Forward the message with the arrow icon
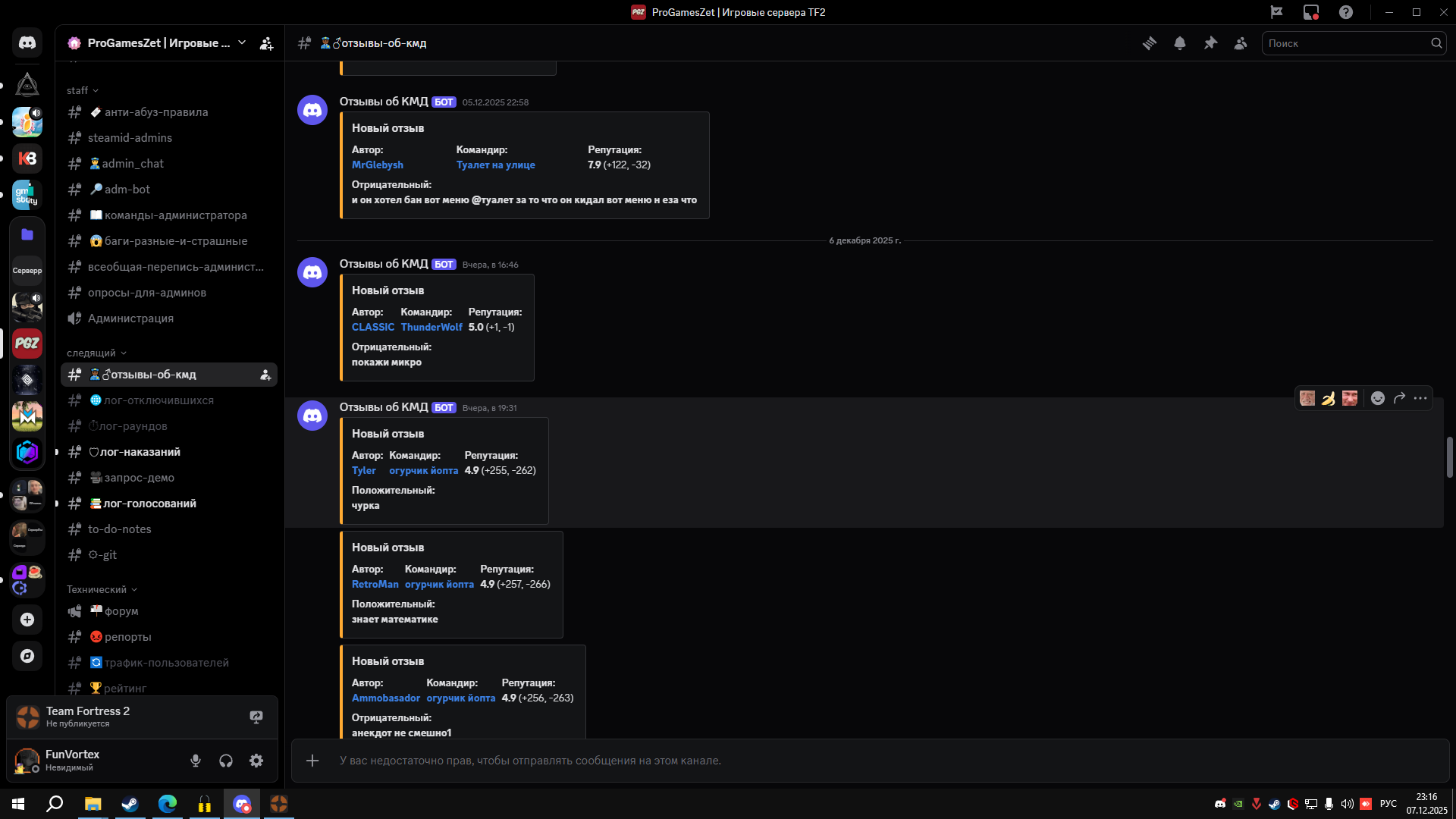The height and width of the screenshot is (819, 1456). point(1399,398)
